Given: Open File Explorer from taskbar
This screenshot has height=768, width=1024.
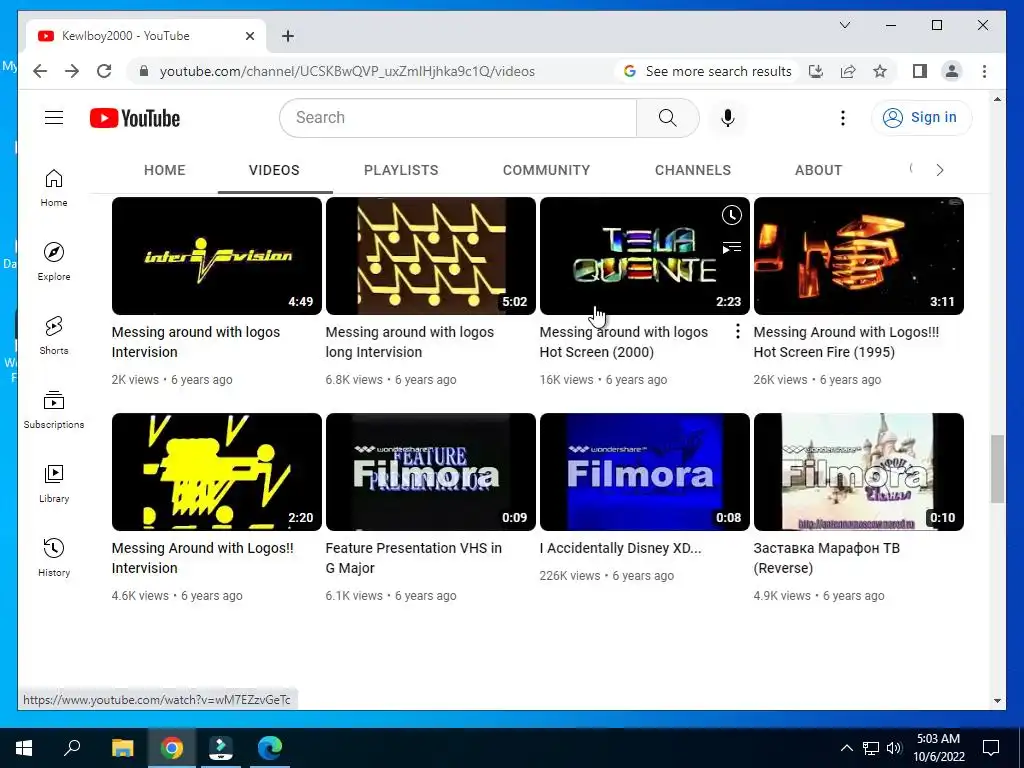Looking at the screenshot, I should coord(122,748).
